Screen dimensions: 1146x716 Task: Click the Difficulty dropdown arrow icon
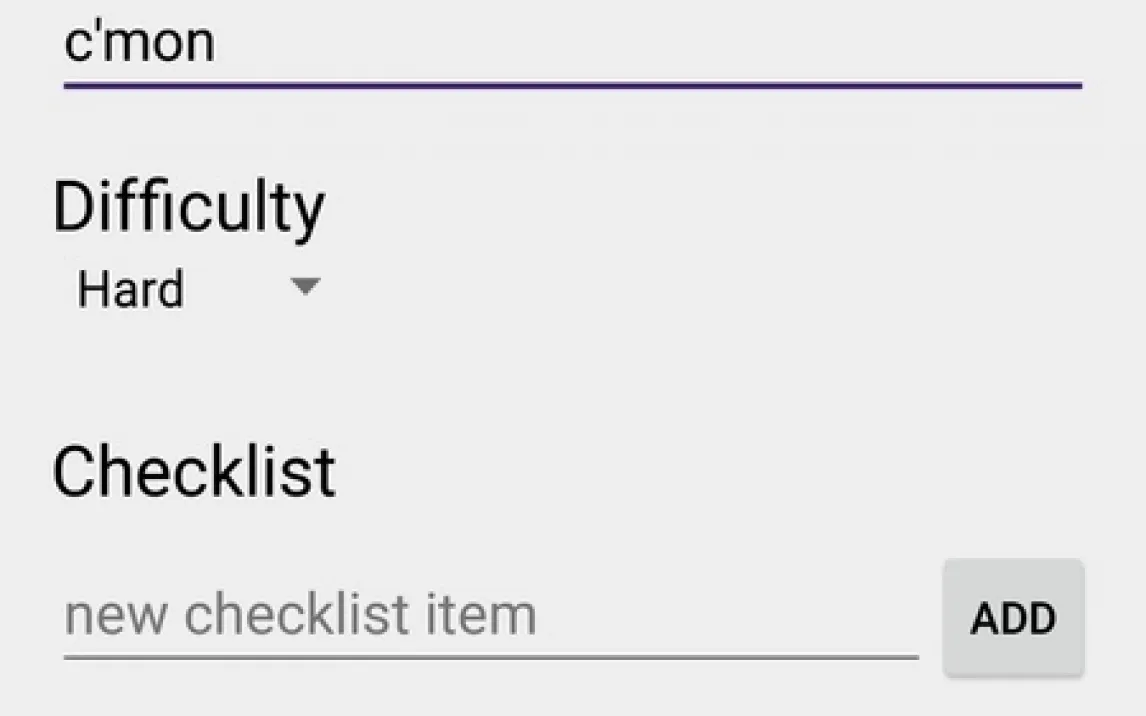click(306, 286)
